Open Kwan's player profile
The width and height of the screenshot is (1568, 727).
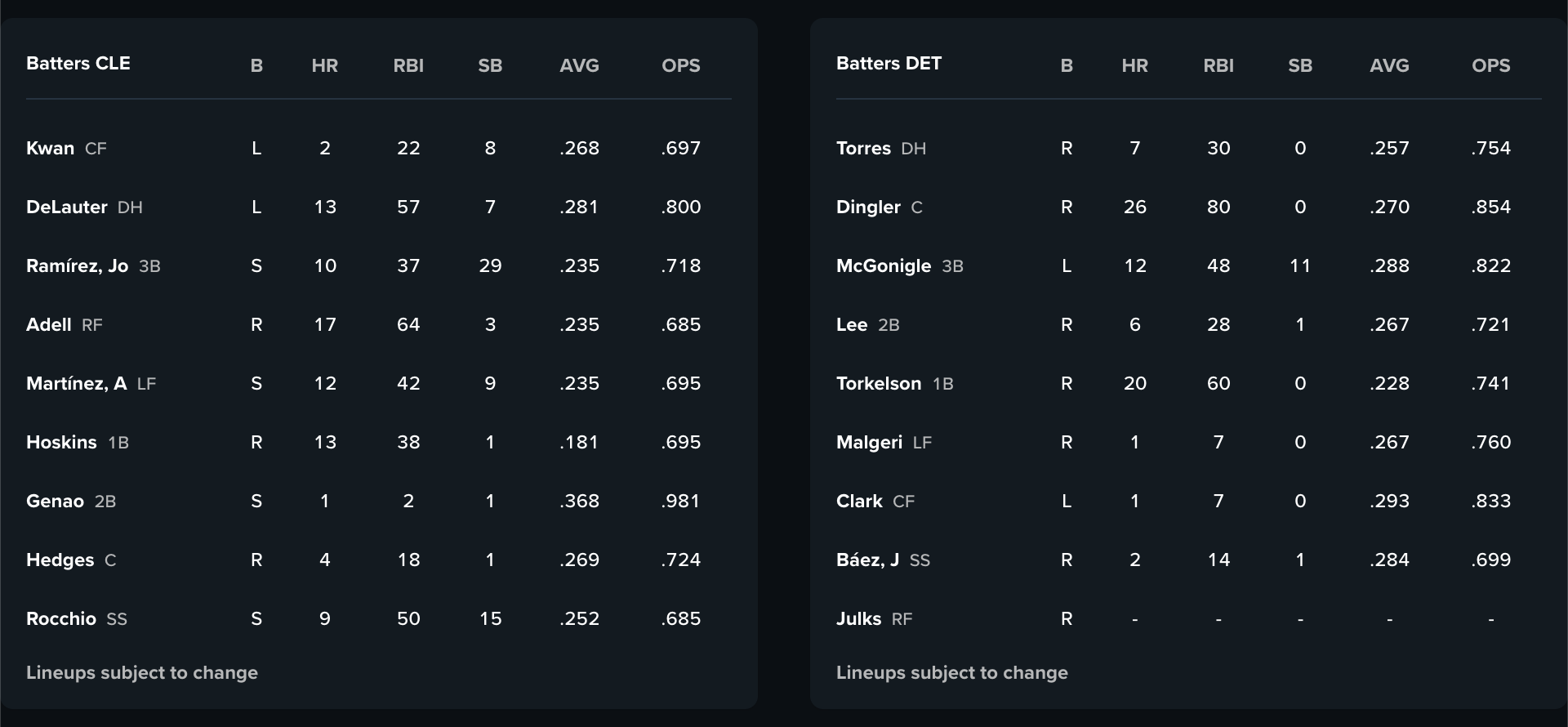[x=50, y=148]
